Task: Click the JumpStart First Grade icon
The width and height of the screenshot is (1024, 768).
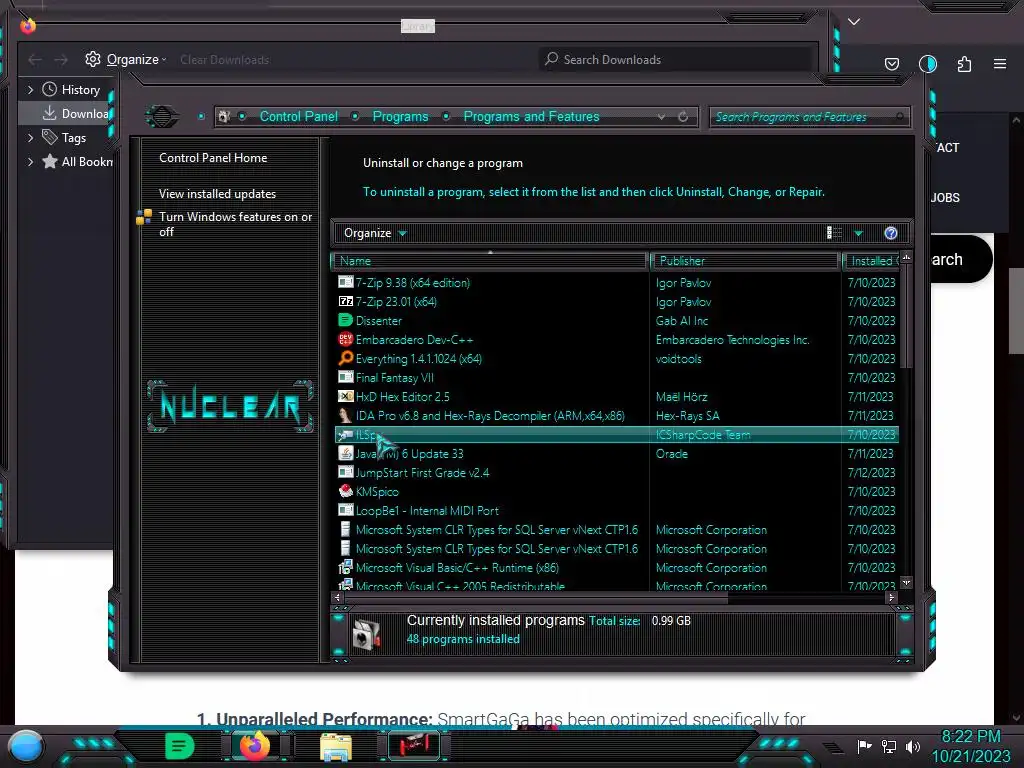Action: pyautogui.click(x=345, y=472)
